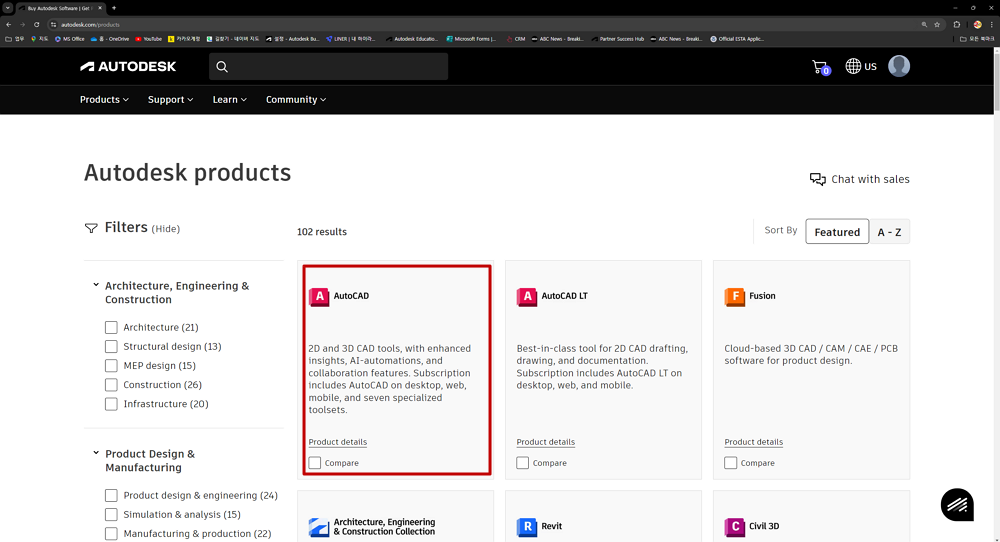
Task: Click the Autodesk logo in the header
Action: tap(128, 66)
